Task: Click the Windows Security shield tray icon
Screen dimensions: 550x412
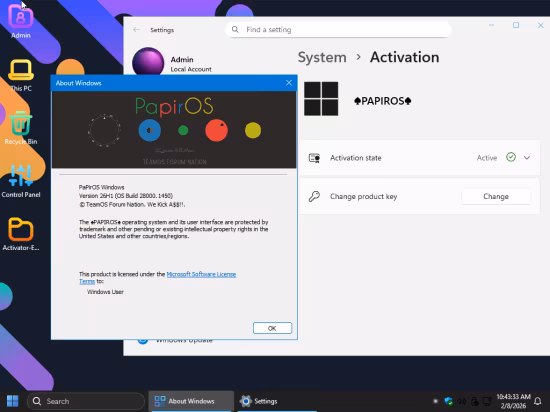Action: [x=448, y=401]
